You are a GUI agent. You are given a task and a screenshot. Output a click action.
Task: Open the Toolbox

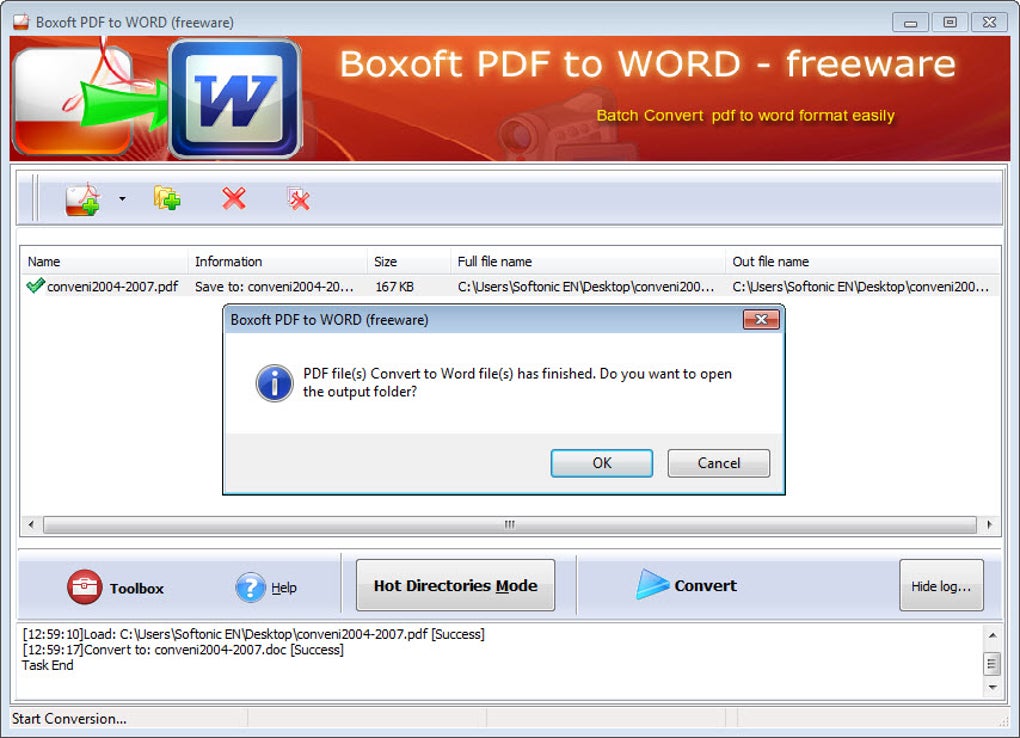coord(116,587)
